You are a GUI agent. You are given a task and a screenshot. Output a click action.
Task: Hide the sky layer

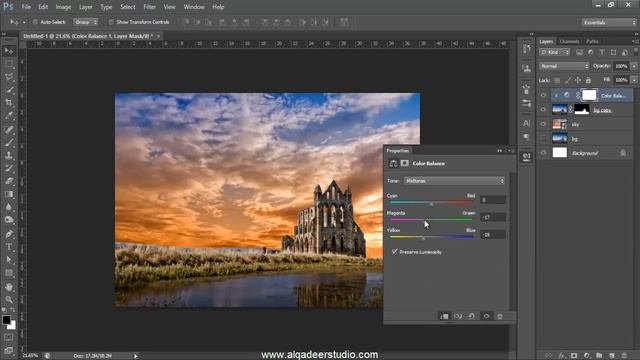tap(543, 124)
